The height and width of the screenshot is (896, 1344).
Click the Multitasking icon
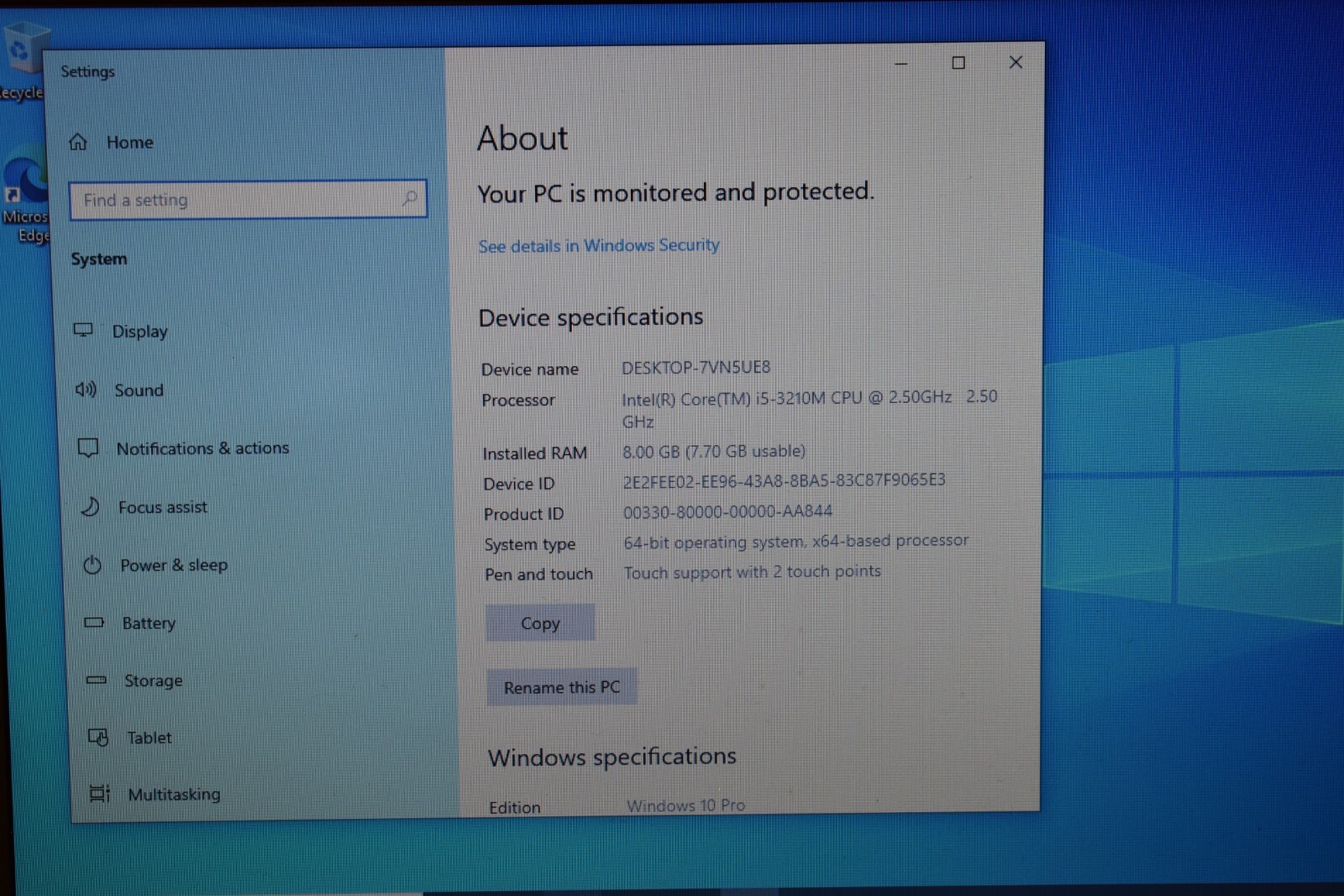point(100,794)
